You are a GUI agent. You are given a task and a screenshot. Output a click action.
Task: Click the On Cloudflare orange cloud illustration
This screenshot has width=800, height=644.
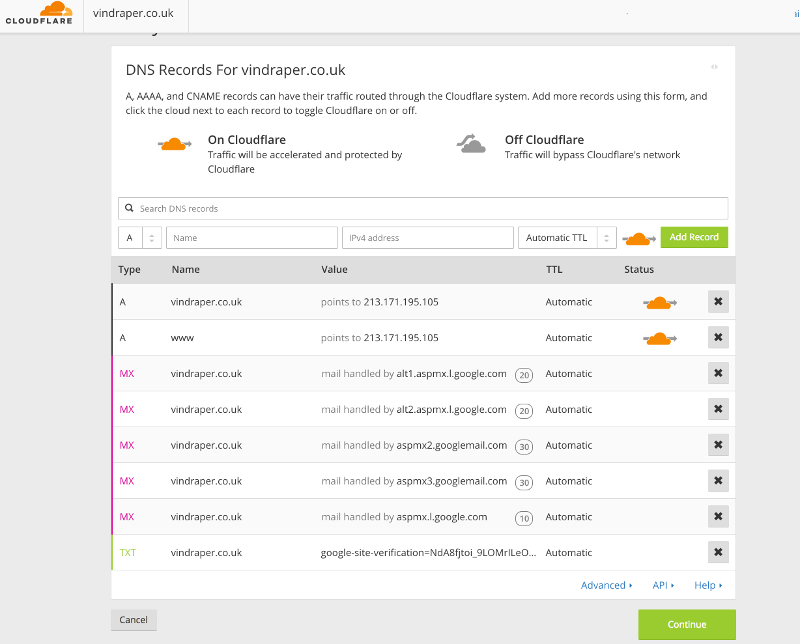[173, 144]
